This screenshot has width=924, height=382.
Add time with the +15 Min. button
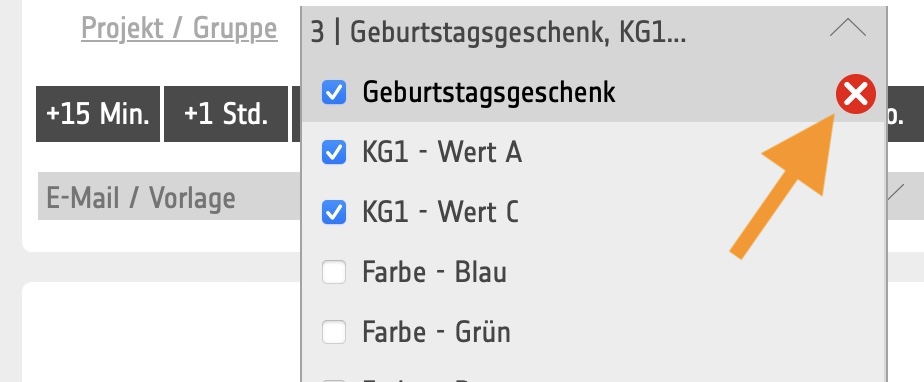tap(98, 114)
